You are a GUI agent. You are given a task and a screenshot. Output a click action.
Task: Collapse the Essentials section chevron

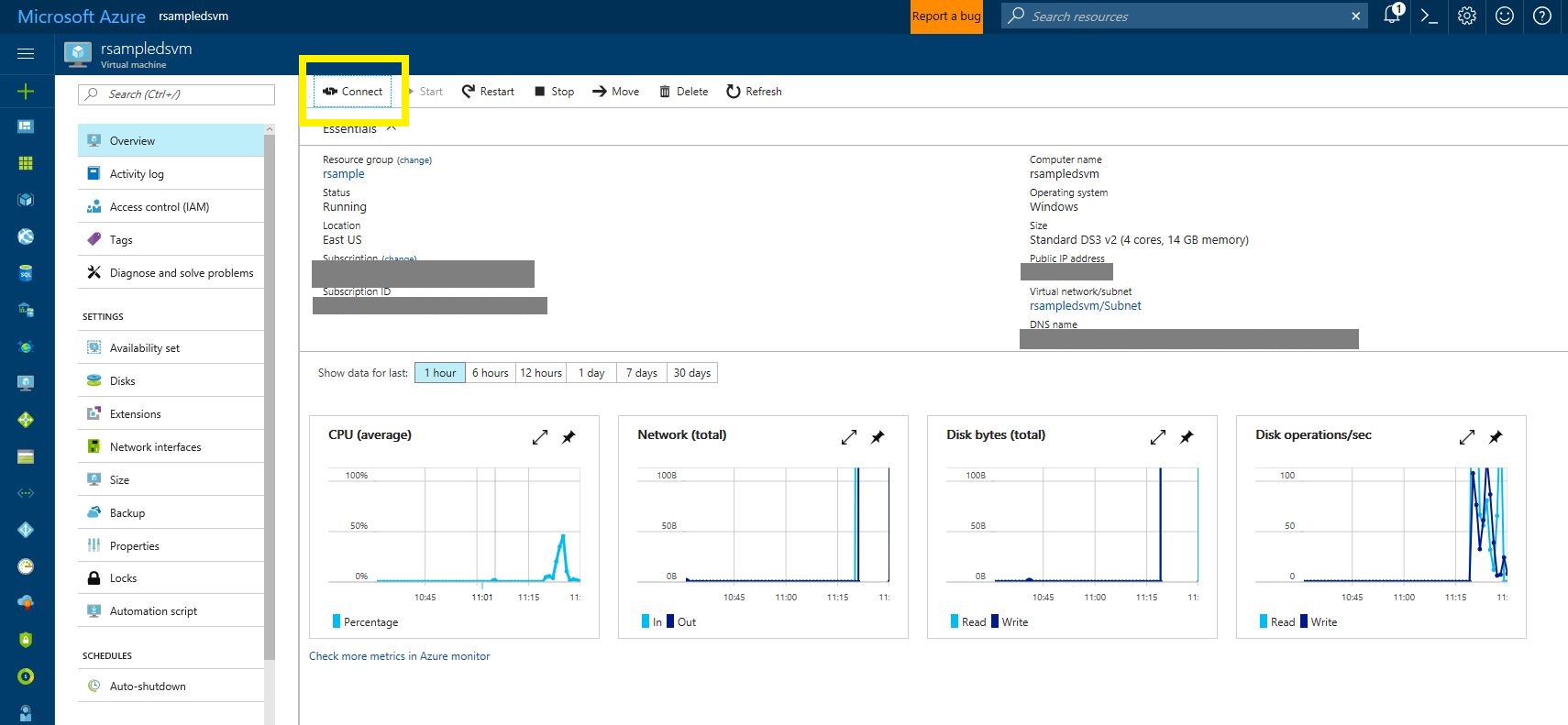pyautogui.click(x=392, y=129)
